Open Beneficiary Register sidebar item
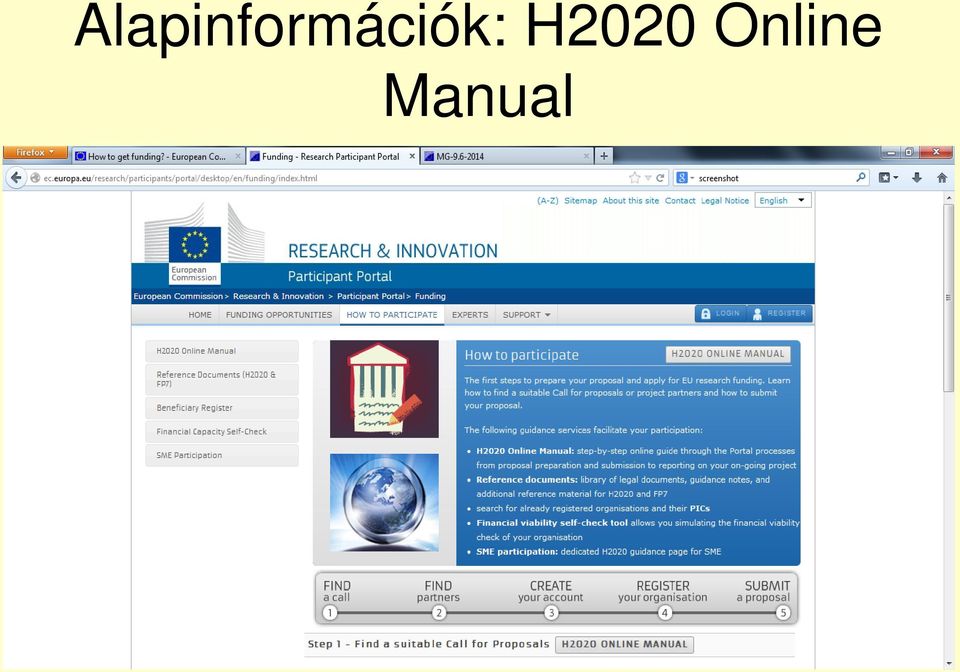Image resolution: width=960 pixels, height=672 pixels. (222, 408)
